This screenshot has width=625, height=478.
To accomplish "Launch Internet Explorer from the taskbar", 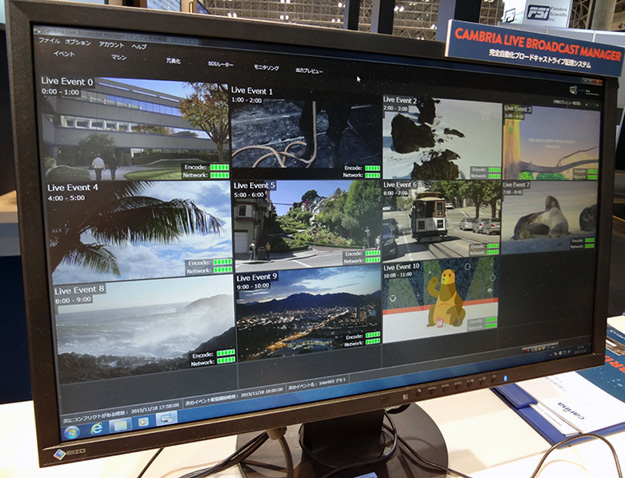I will (x=96, y=429).
